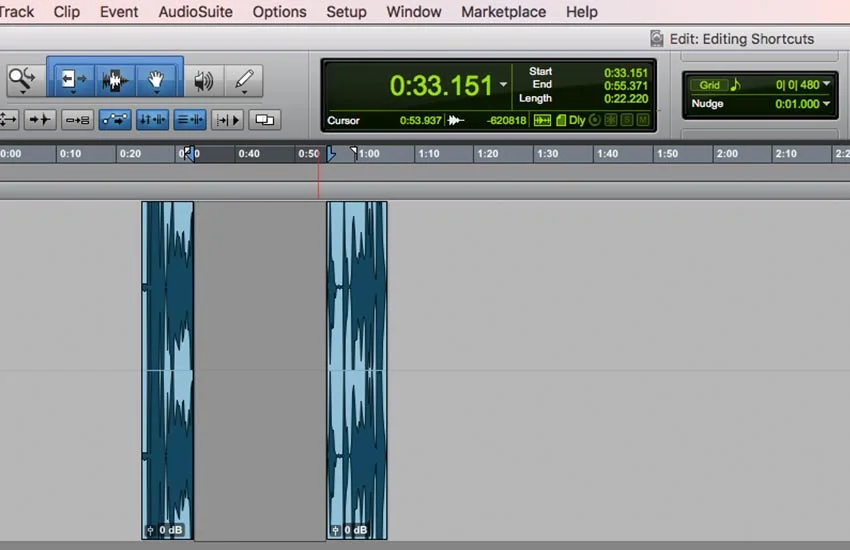
Task: Click the Grid value 0|0|480
Action: tap(797, 85)
